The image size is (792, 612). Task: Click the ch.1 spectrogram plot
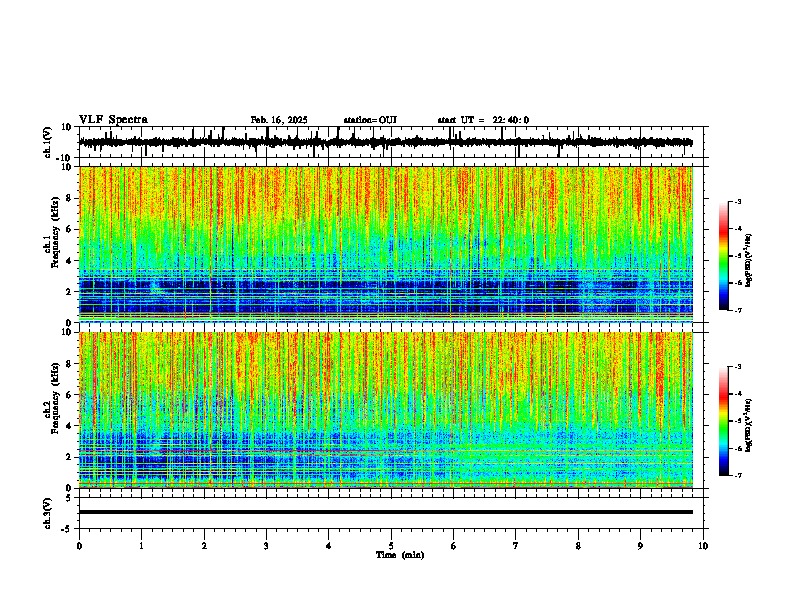pos(386,244)
